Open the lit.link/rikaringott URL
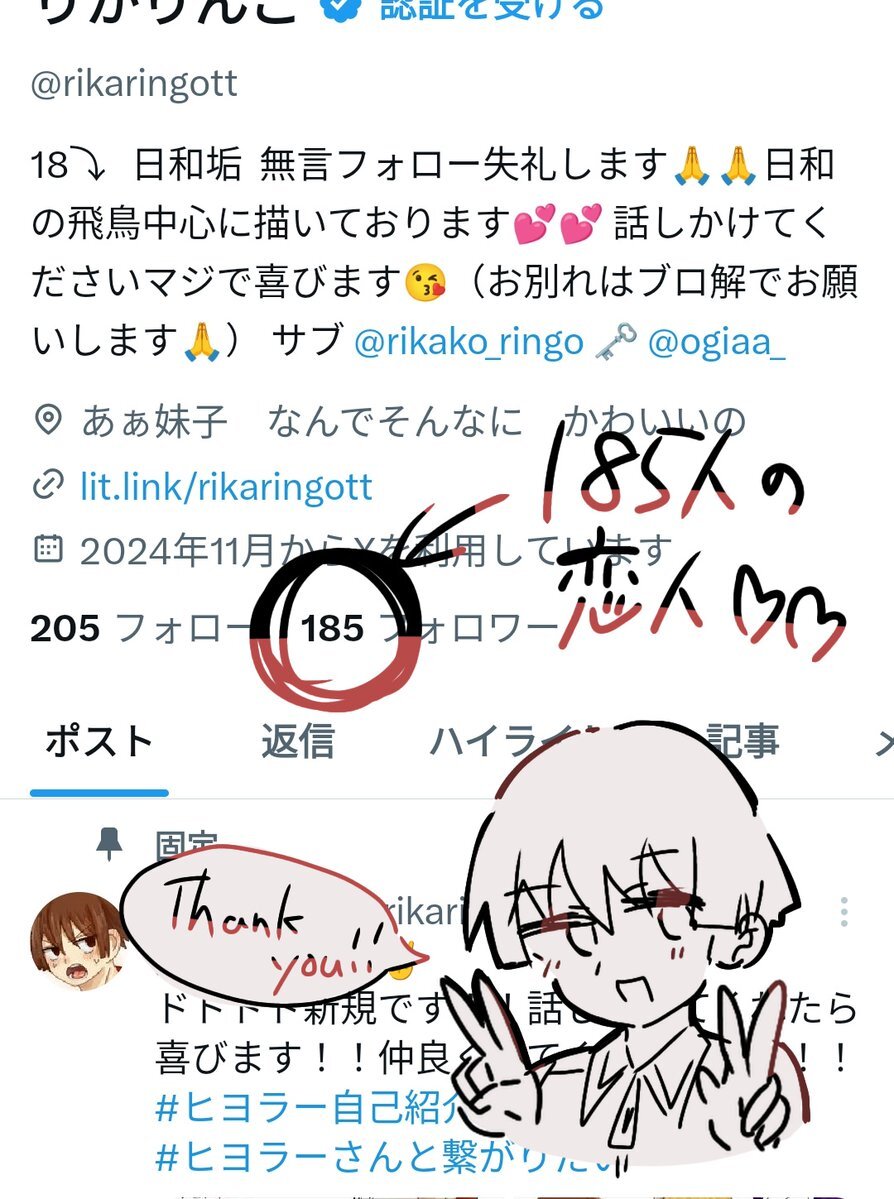This screenshot has height=1199, width=894. click(x=226, y=487)
